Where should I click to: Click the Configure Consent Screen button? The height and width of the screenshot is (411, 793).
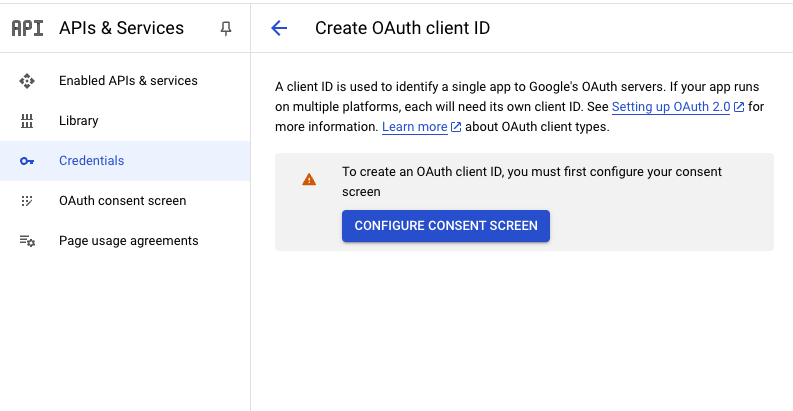(446, 226)
